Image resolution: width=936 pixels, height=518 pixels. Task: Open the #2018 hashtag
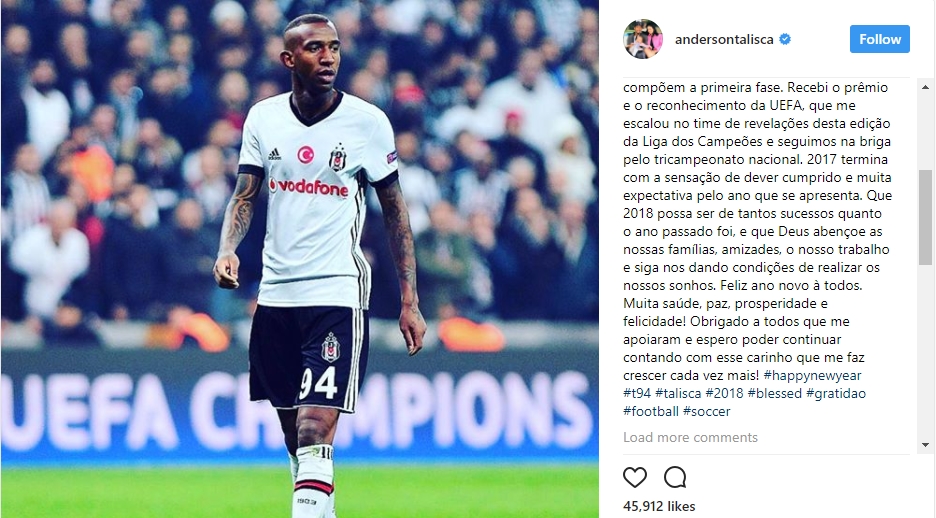[x=724, y=393]
